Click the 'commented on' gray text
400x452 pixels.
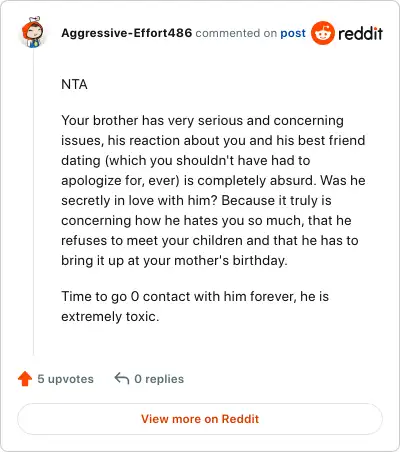click(x=236, y=33)
